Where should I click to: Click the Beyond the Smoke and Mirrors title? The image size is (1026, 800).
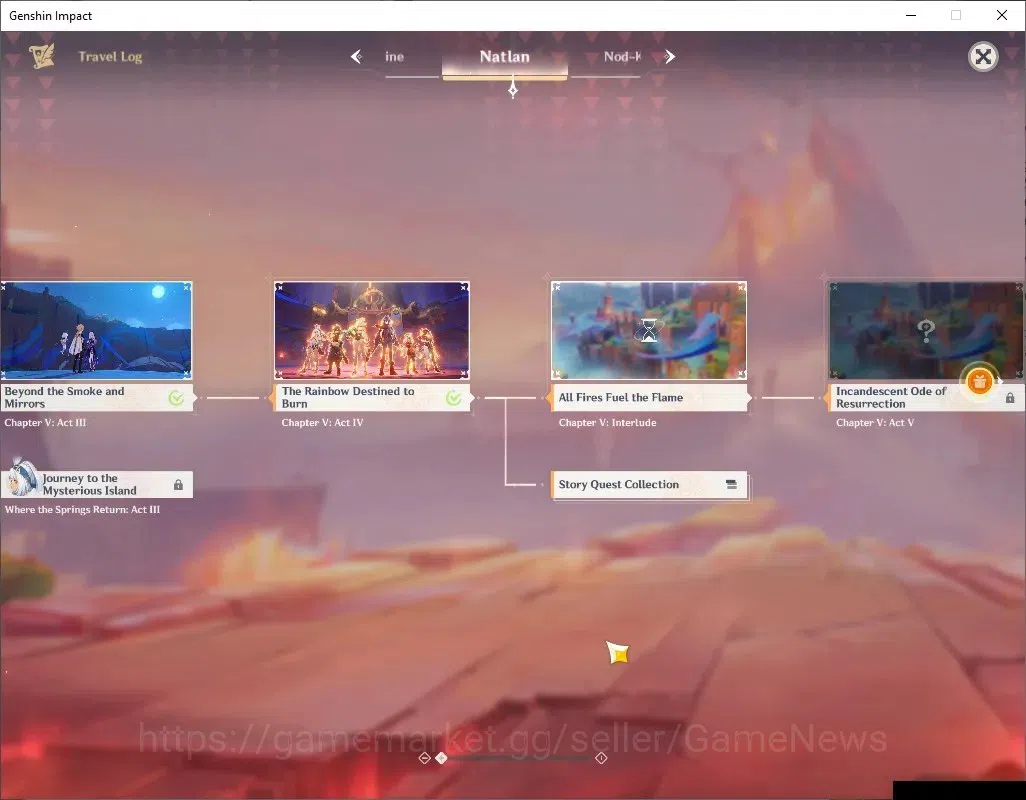point(64,397)
